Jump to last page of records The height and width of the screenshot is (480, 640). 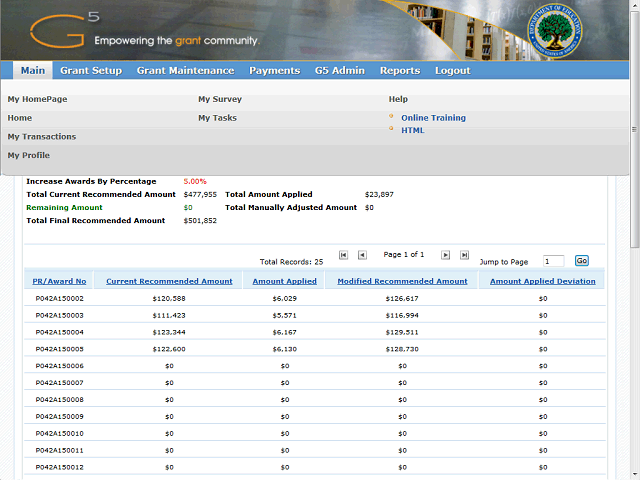[x=464, y=256]
